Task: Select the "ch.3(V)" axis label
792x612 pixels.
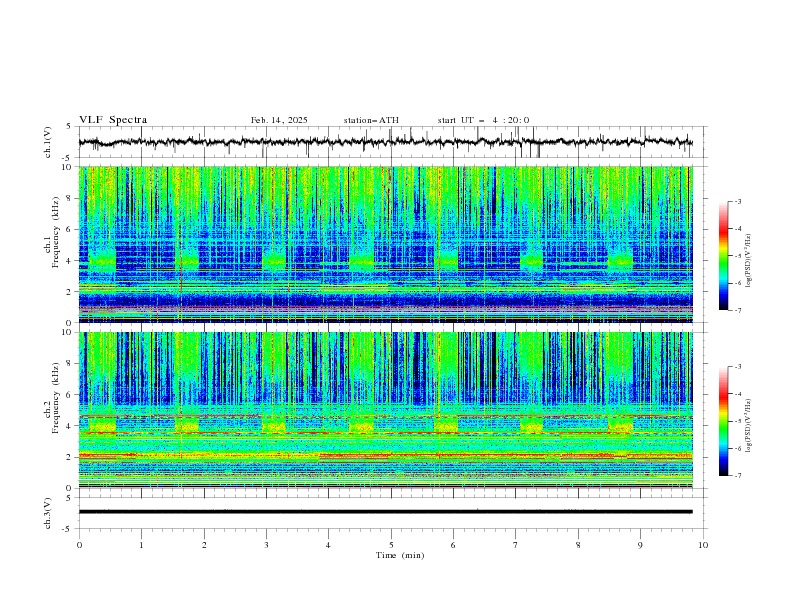Action: click(48, 513)
